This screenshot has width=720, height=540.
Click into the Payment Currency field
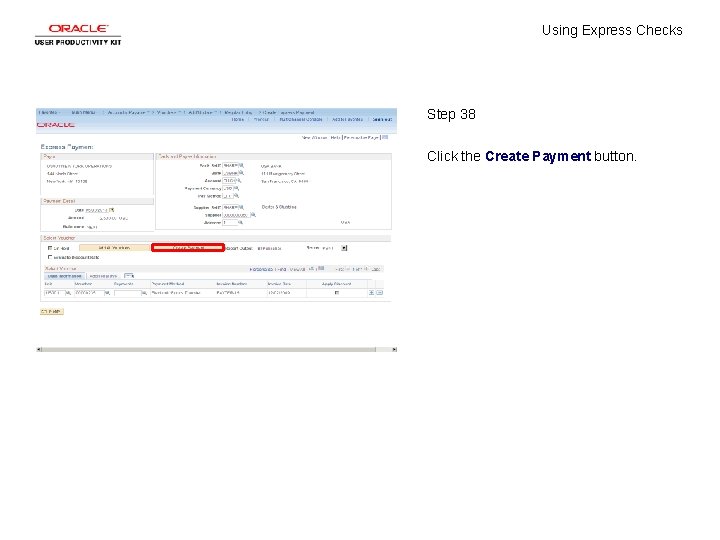(228, 188)
